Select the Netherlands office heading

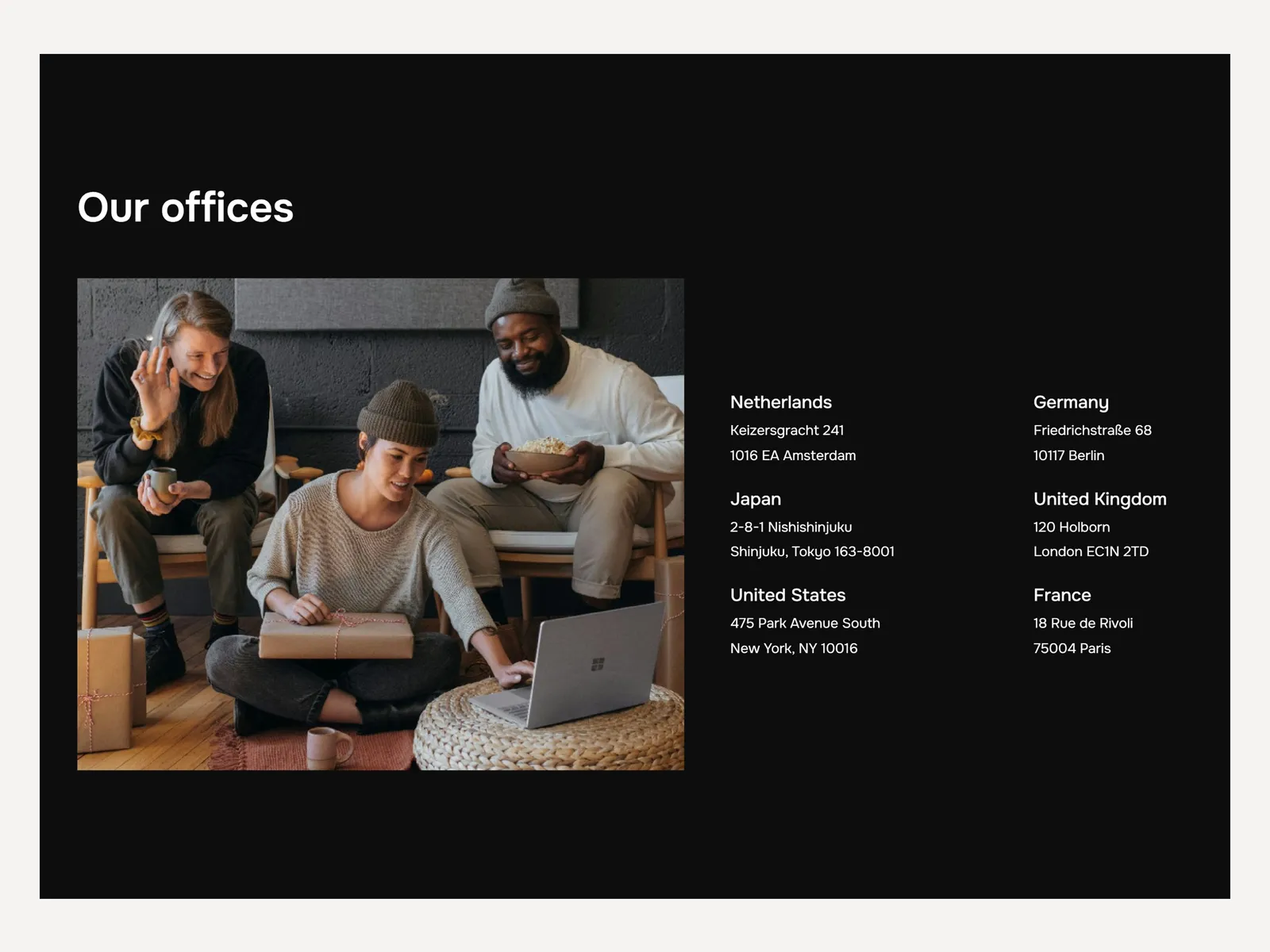tap(781, 402)
